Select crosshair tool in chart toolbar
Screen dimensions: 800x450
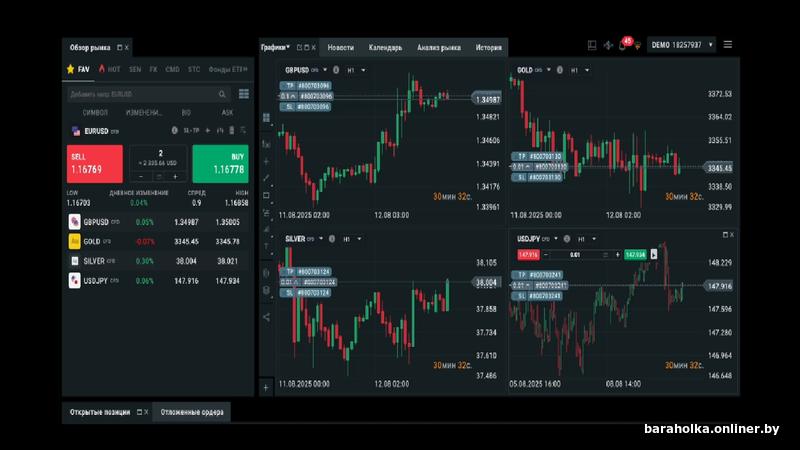click(x=266, y=162)
